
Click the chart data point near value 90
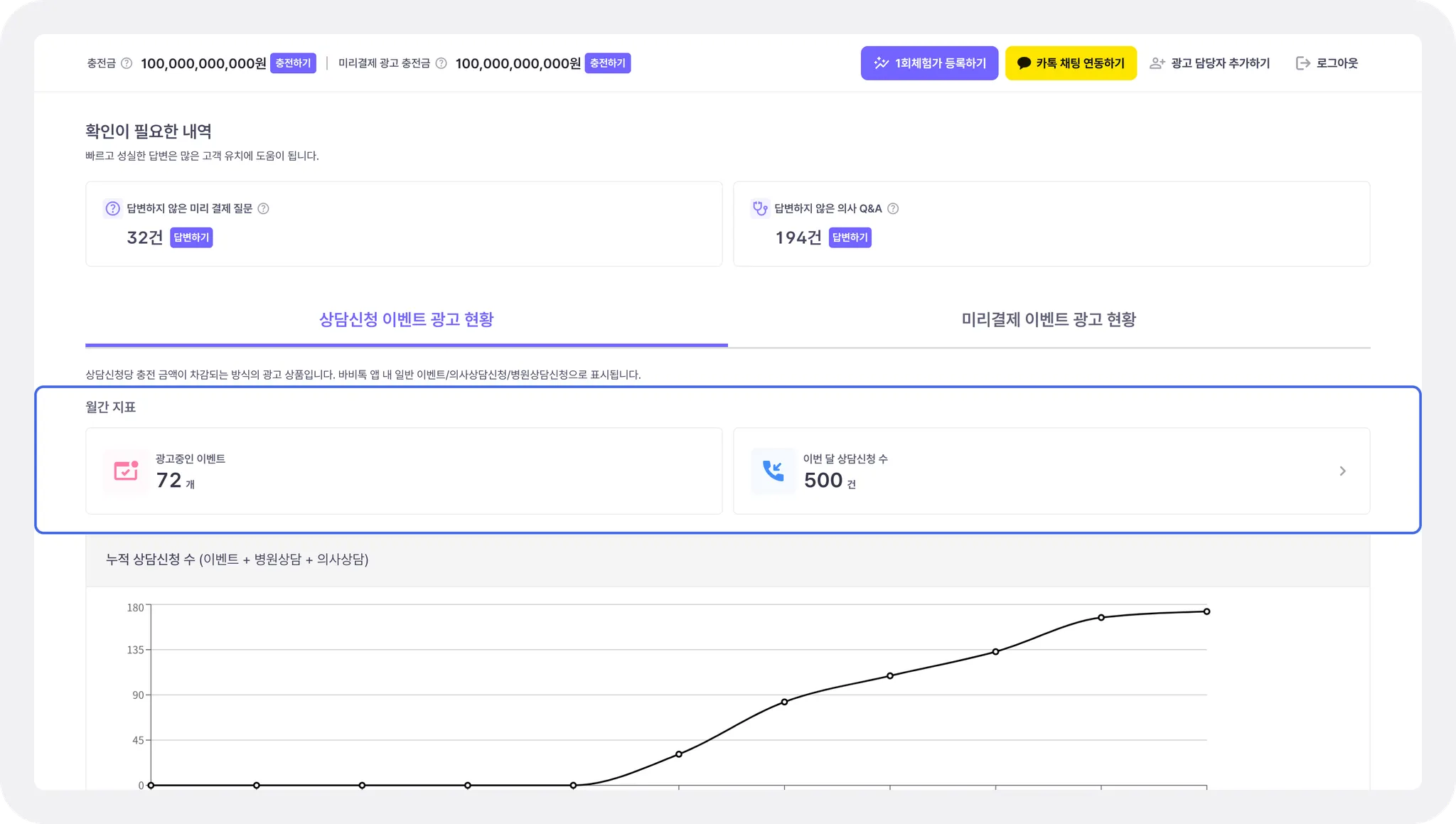point(784,702)
